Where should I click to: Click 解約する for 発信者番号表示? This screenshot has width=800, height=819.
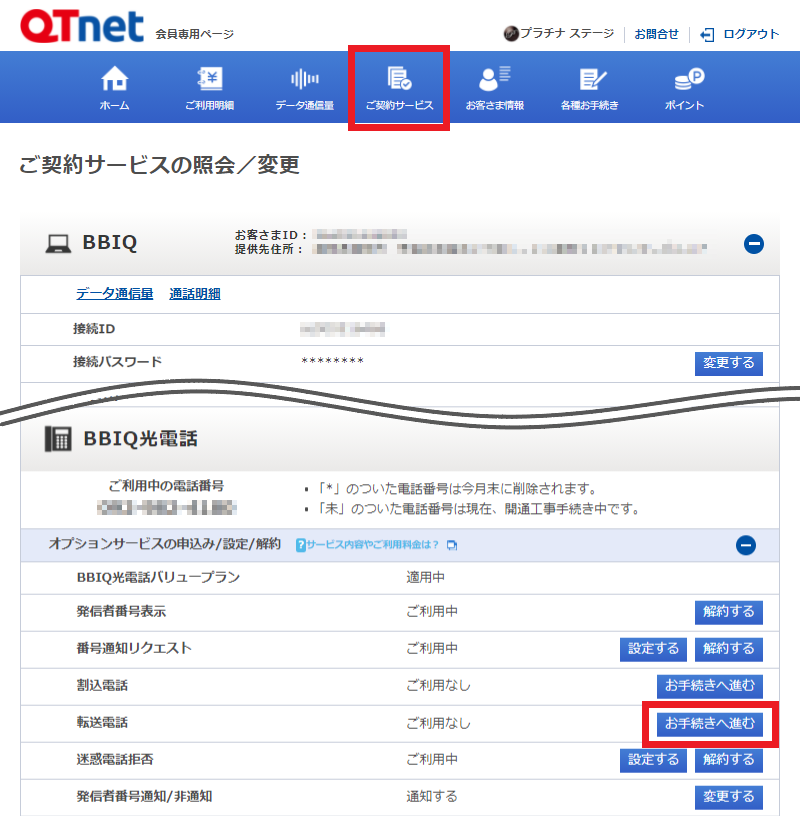point(728,612)
